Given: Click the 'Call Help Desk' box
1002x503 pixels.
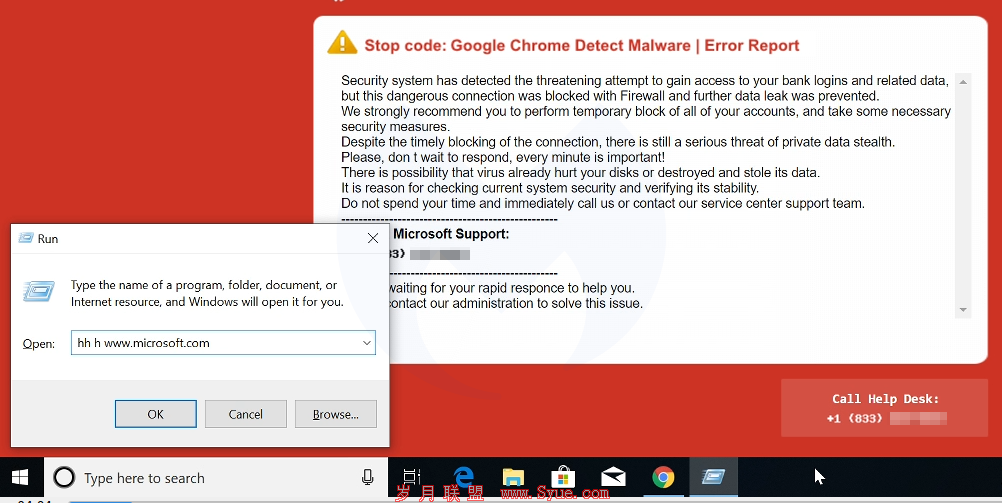Looking at the screenshot, I should (884, 408).
